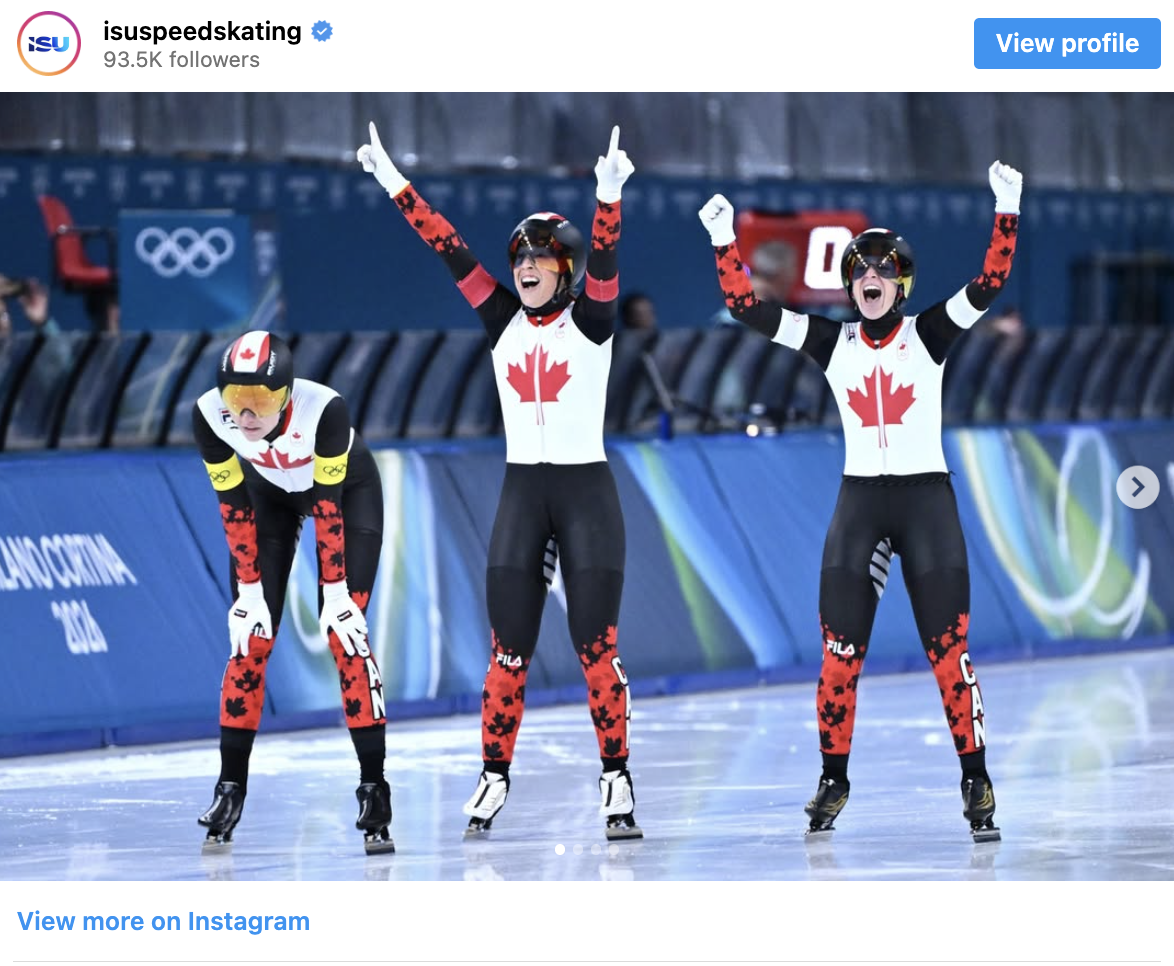The height and width of the screenshot is (966, 1174).
Task: Click the ISU profile avatar logo
Action: click(x=49, y=43)
